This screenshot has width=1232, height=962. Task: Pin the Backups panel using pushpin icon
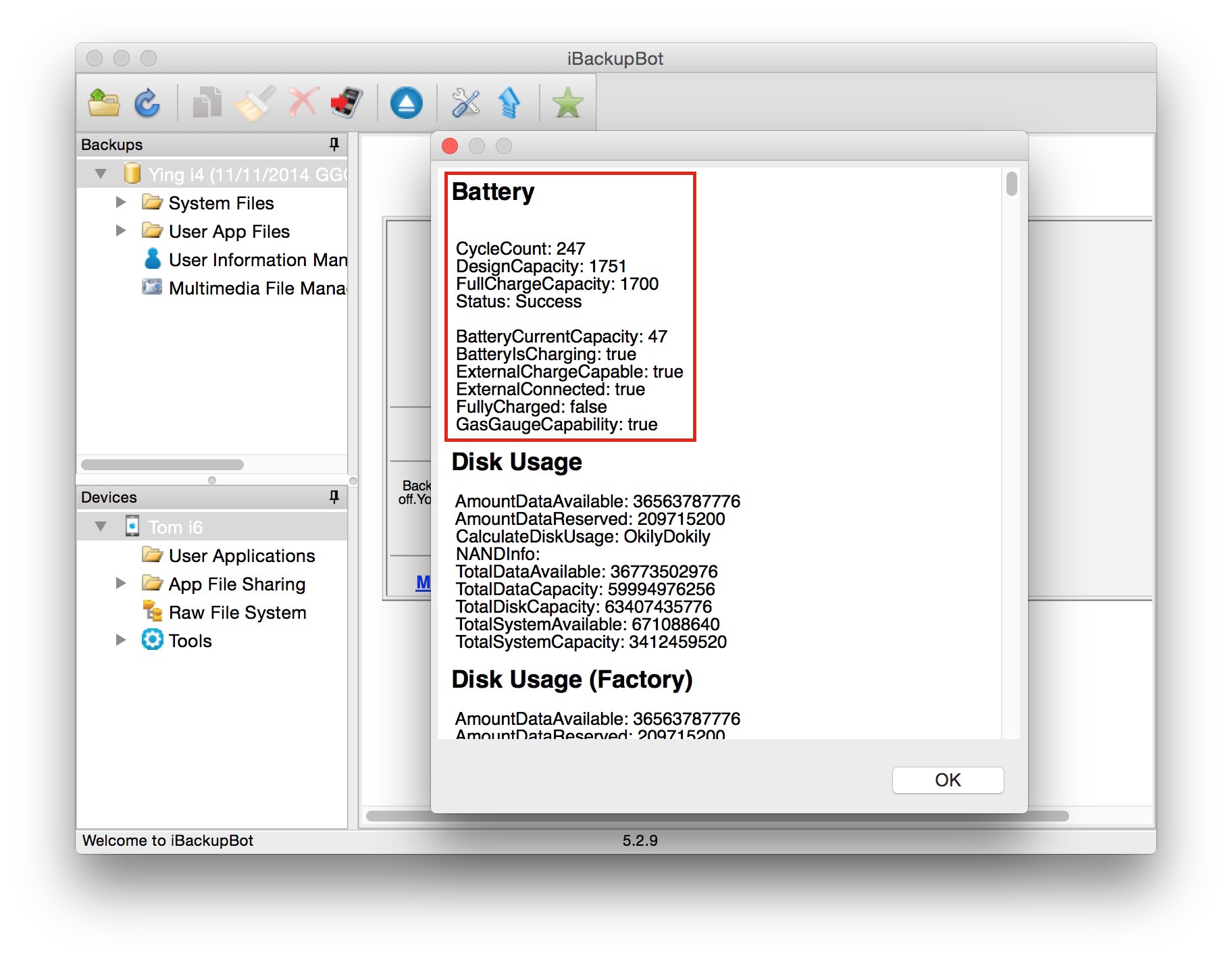coord(334,144)
